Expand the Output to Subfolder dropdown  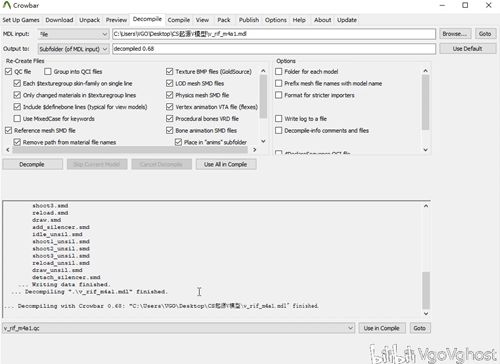73,49
